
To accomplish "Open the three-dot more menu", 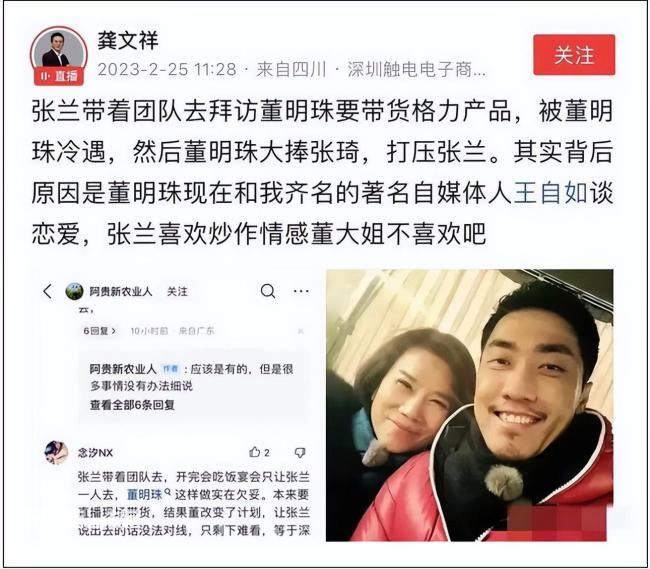I will coord(301,291).
